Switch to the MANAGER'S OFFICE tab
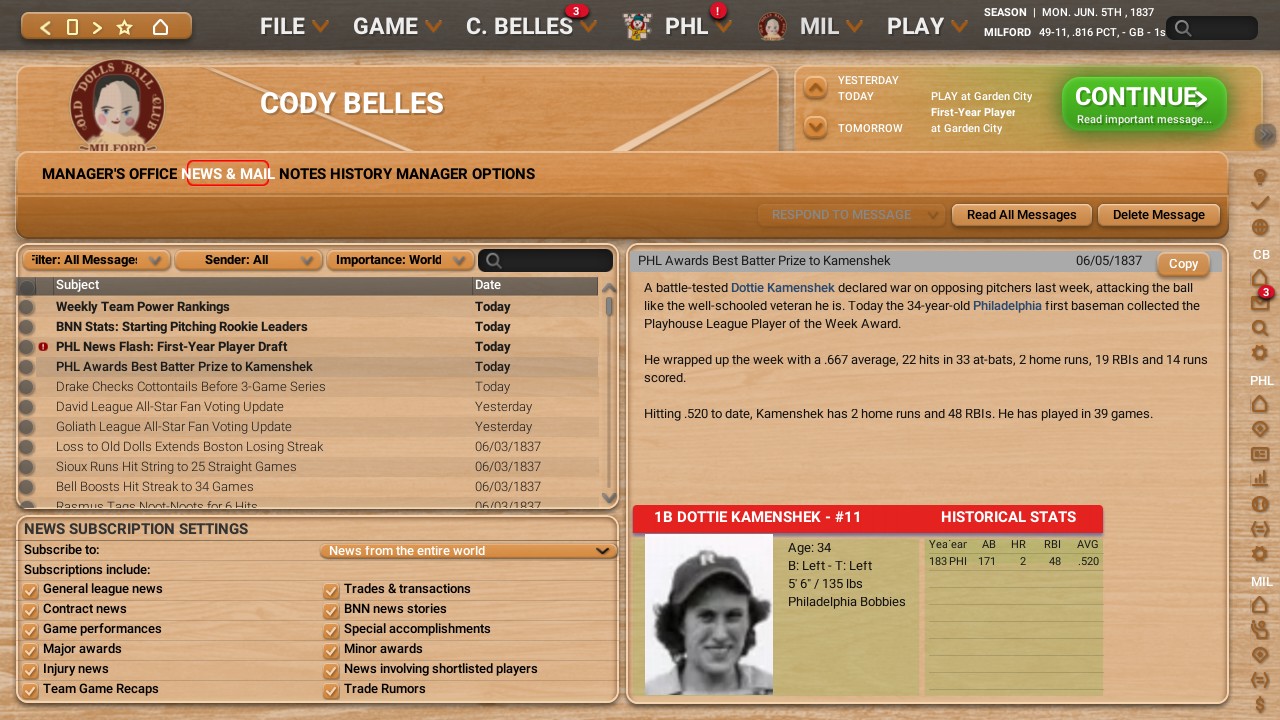1280x720 pixels. click(110, 174)
